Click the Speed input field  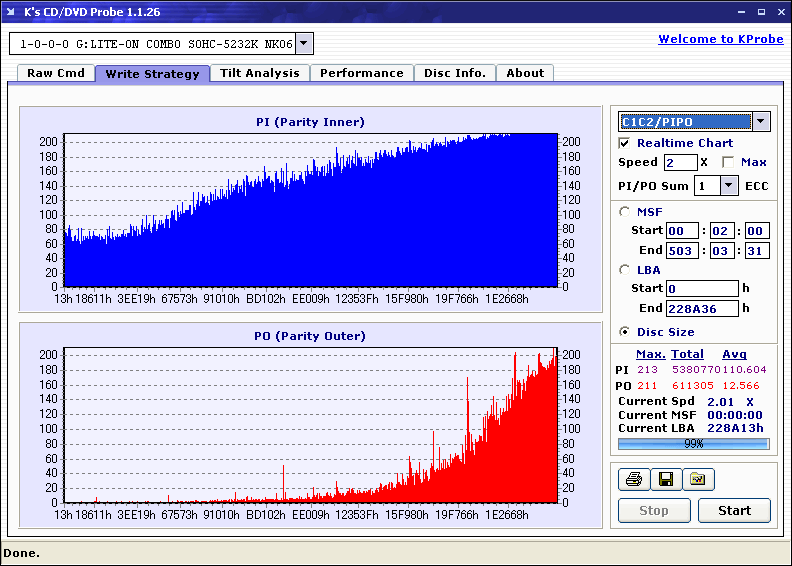680,163
